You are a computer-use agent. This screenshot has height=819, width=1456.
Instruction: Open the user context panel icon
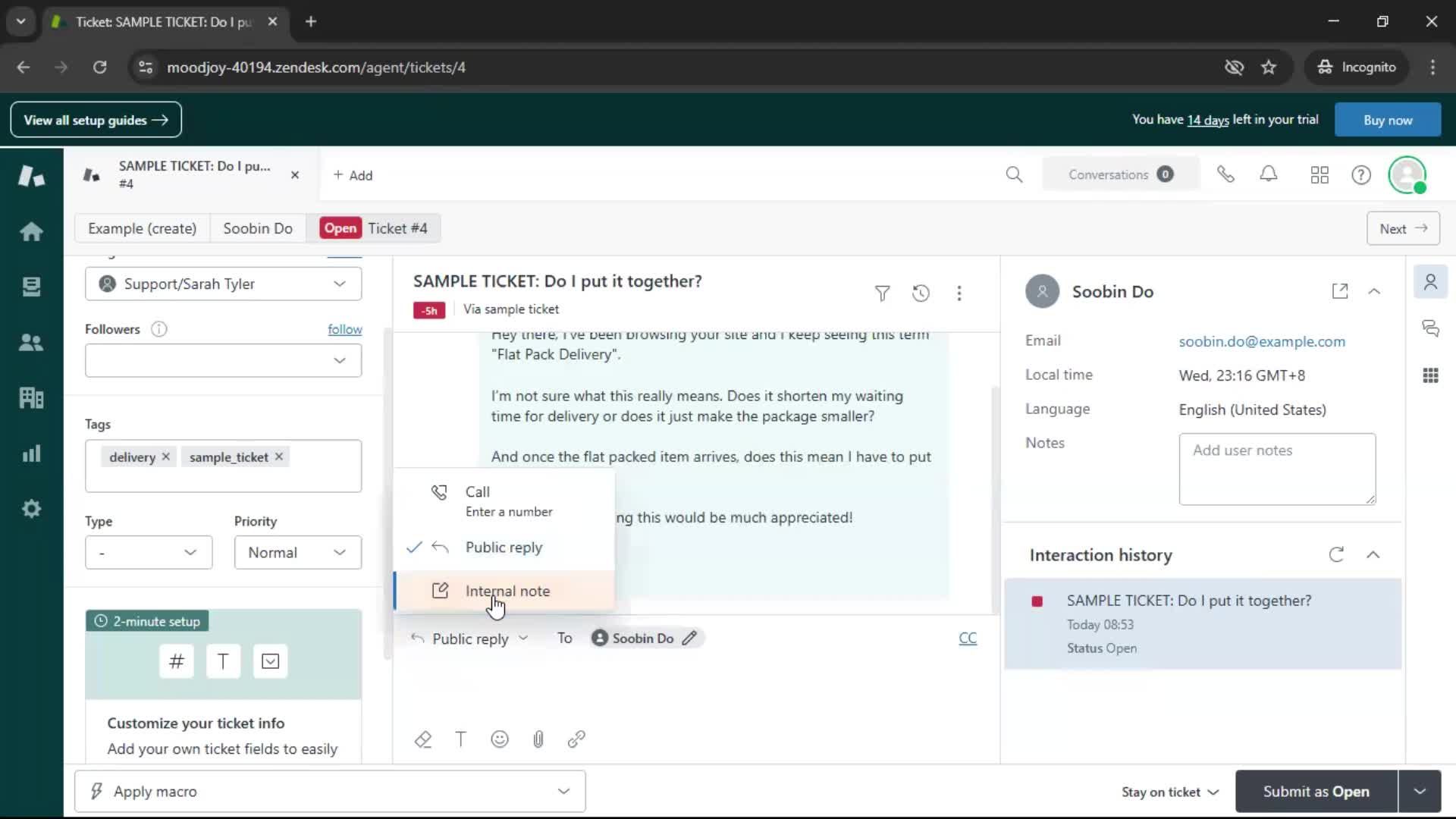coord(1430,282)
